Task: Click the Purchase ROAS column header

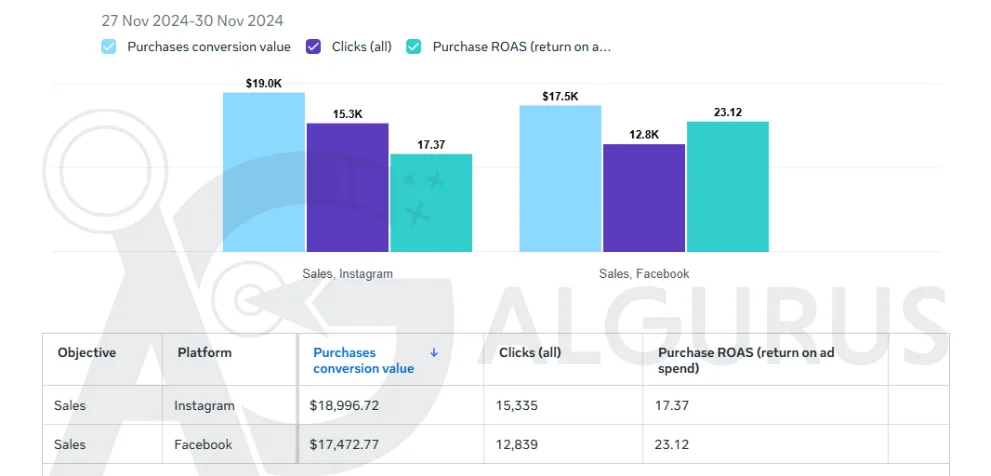Action: [746, 360]
